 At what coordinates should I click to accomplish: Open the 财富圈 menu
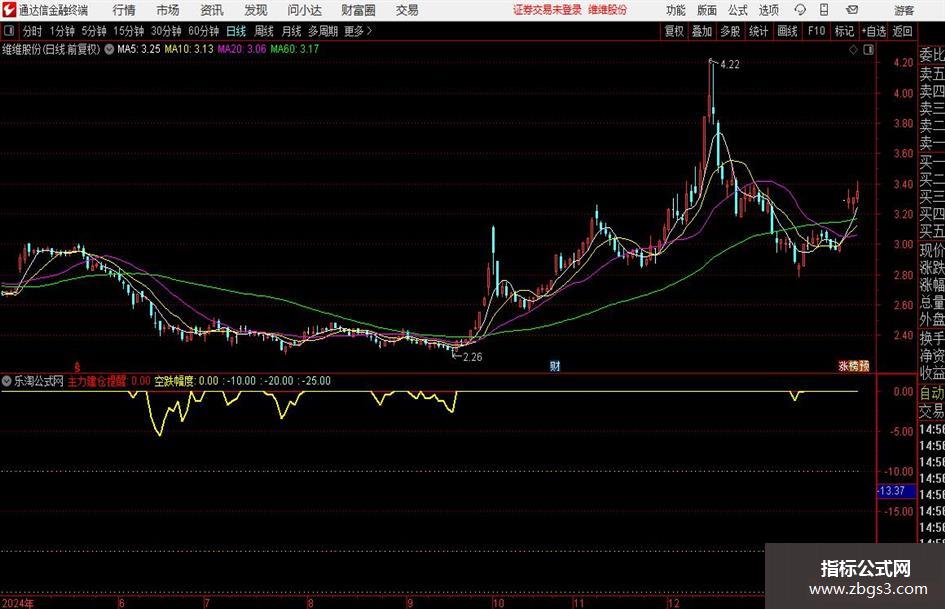pyautogui.click(x=358, y=10)
